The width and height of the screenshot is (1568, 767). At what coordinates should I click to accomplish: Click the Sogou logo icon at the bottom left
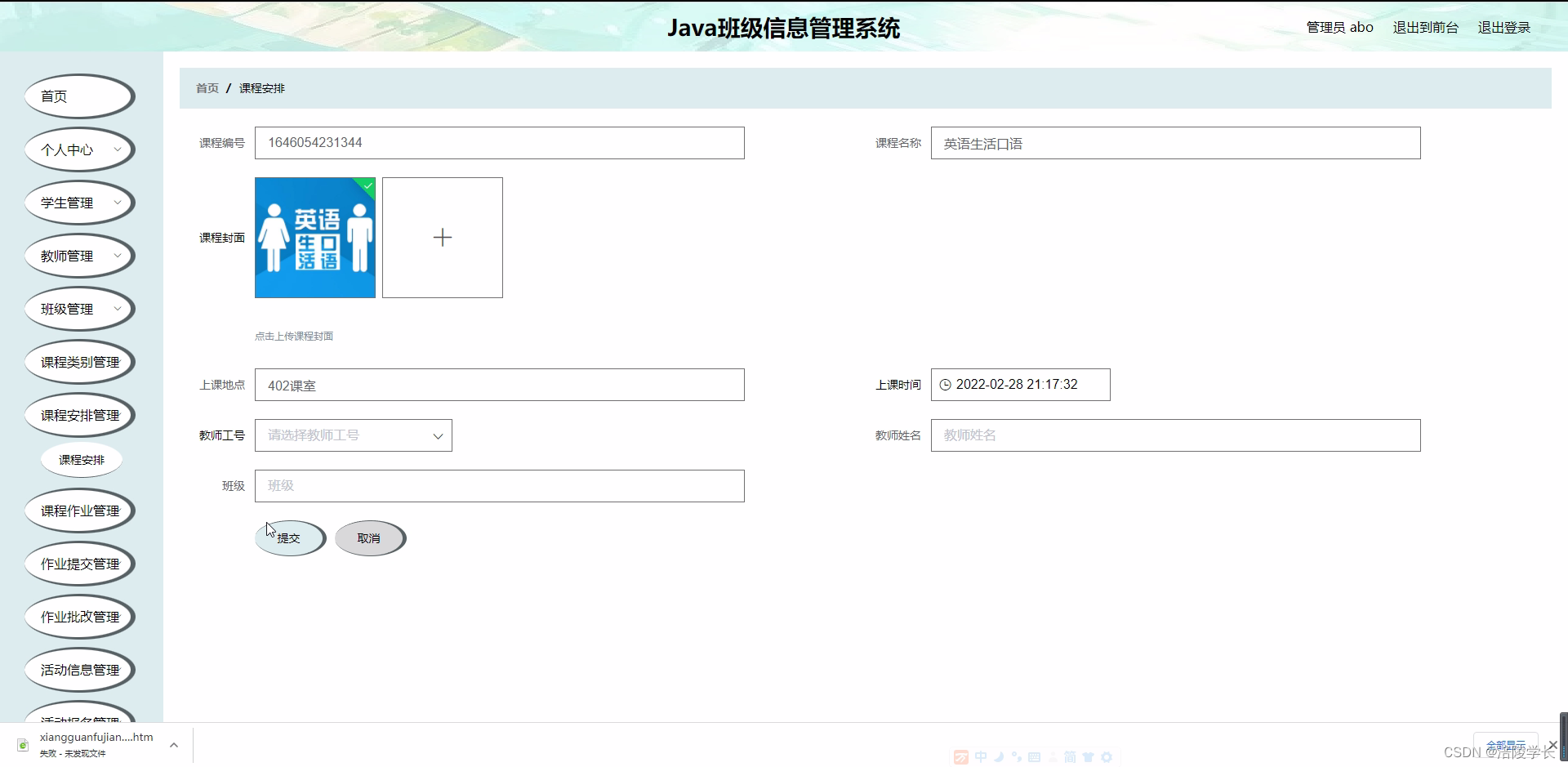coord(961,757)
